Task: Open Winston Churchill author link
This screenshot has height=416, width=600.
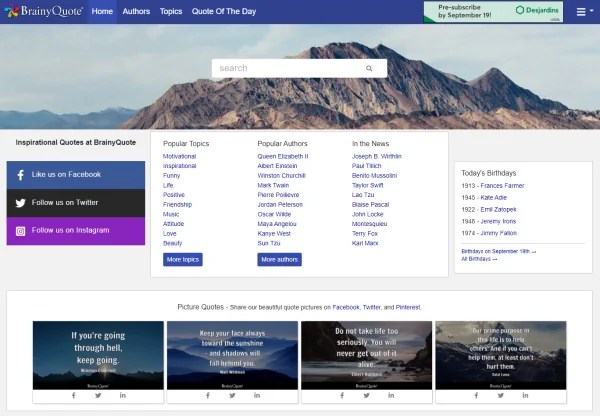Action: [282, 175]
